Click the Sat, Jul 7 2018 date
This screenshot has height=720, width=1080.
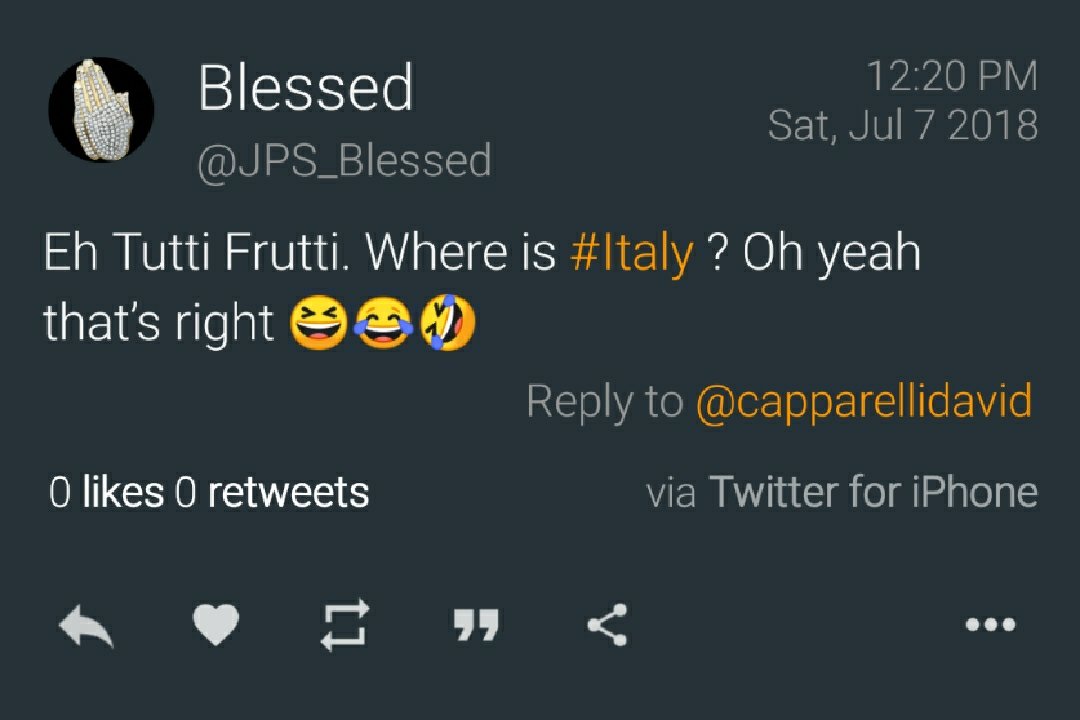click(x=902, y=126)
